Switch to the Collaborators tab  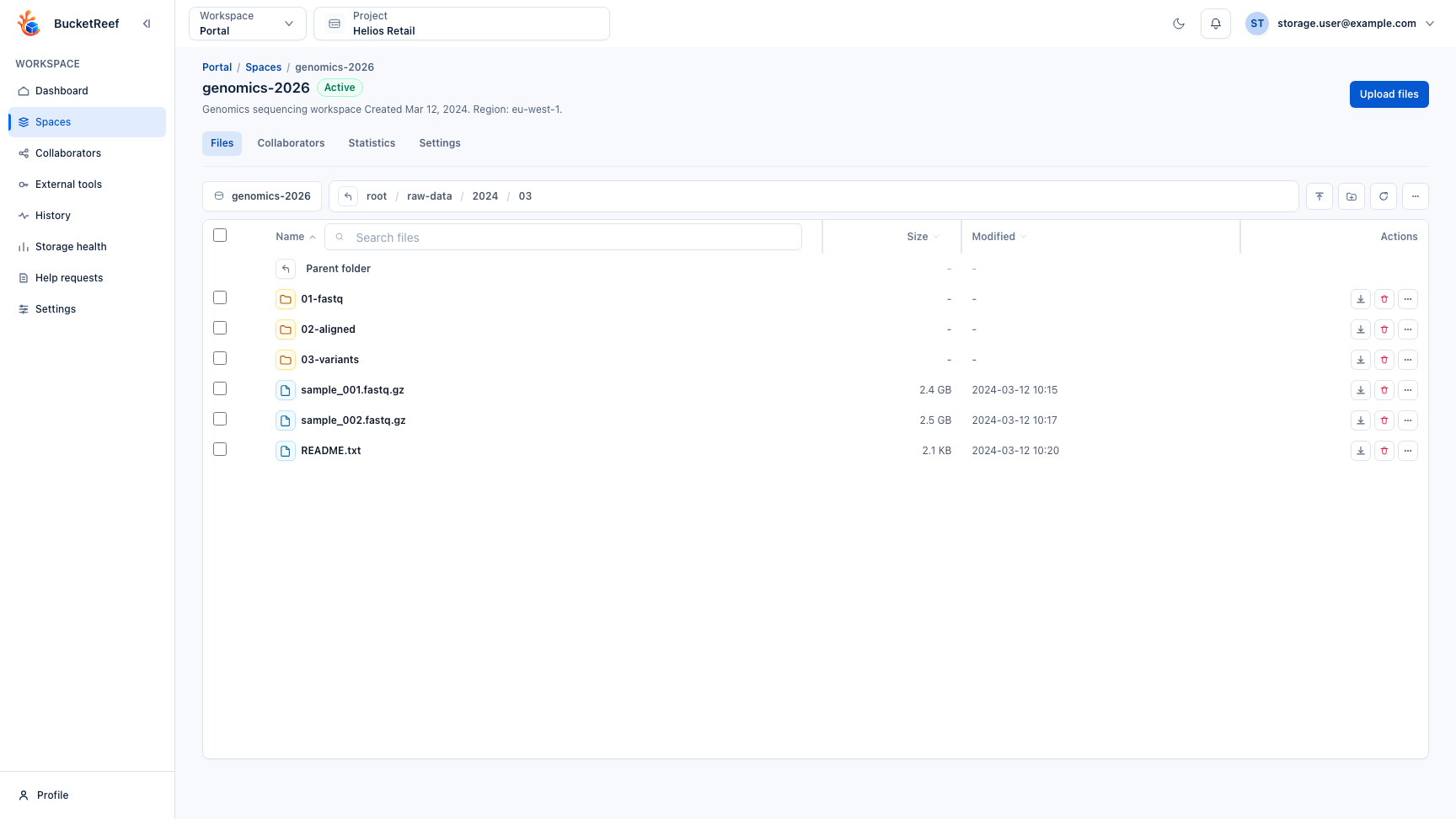(291, 143)
